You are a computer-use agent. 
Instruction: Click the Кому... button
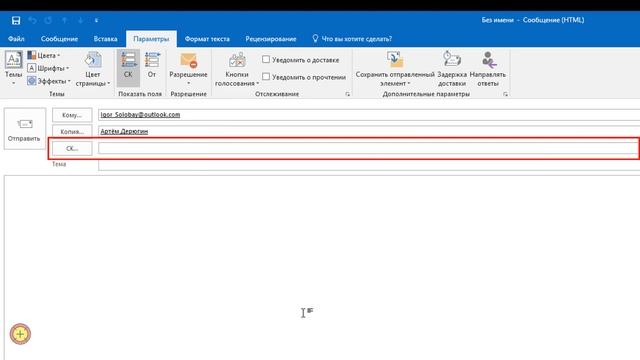pos(72,115)
